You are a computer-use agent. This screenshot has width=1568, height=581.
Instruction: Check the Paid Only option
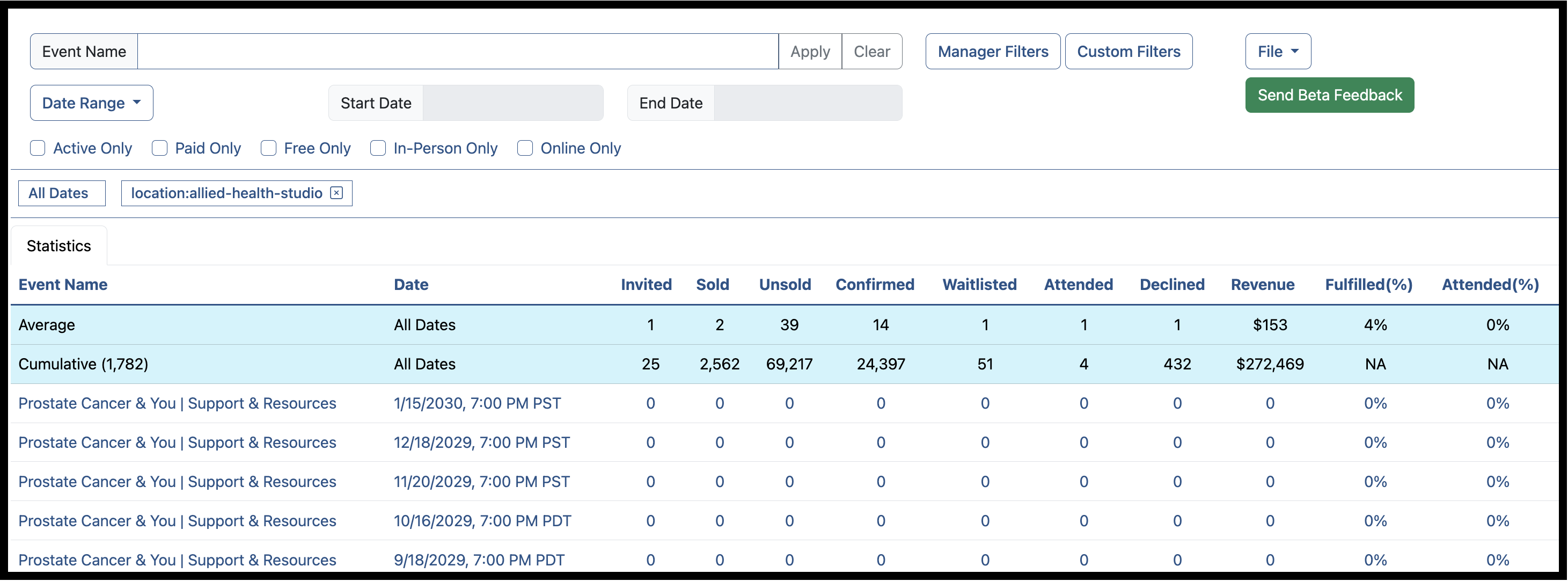[x=159, y=149]
